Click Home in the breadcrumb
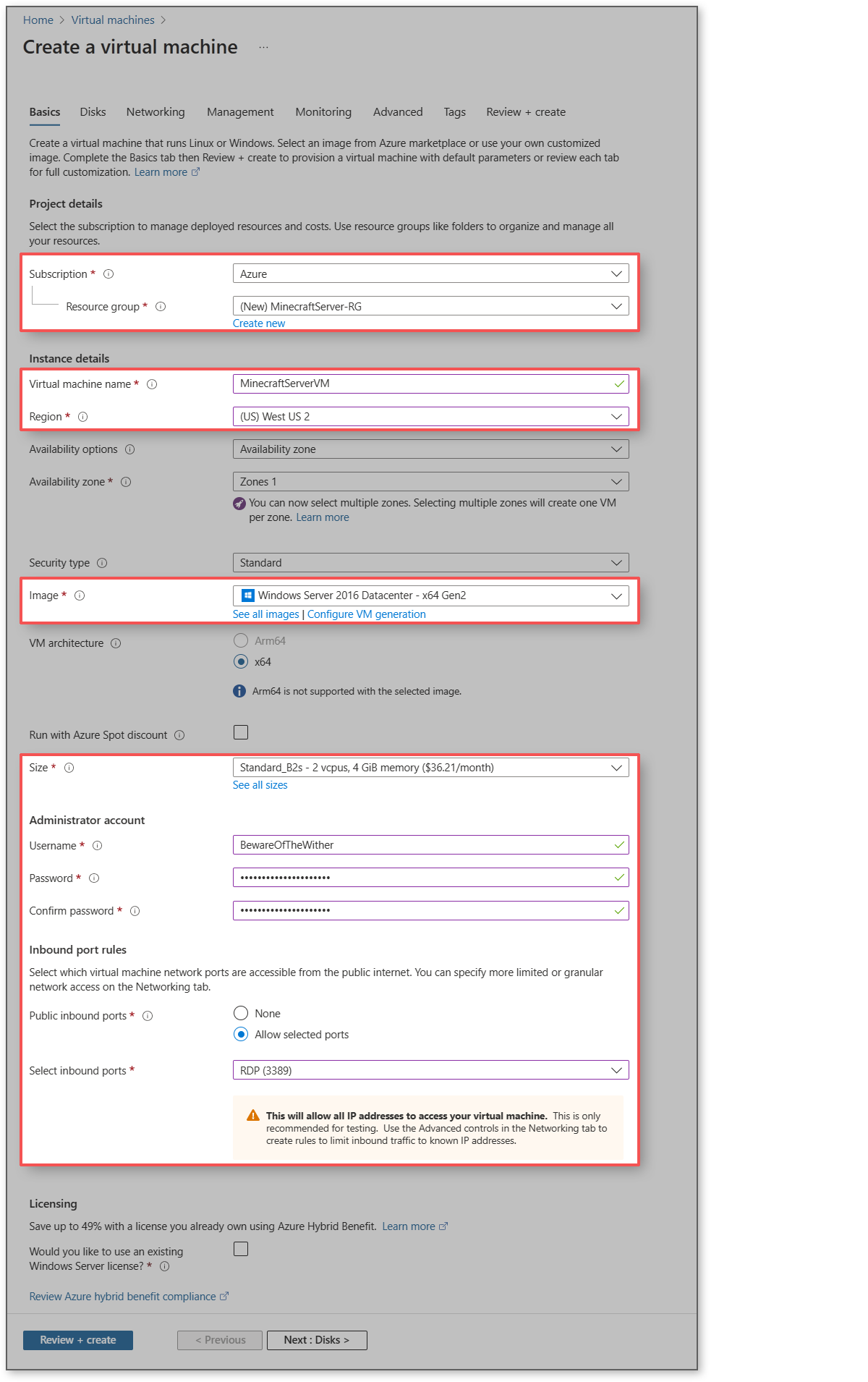The height and width of the screenshot is (1382, 868). coord(38,20)
